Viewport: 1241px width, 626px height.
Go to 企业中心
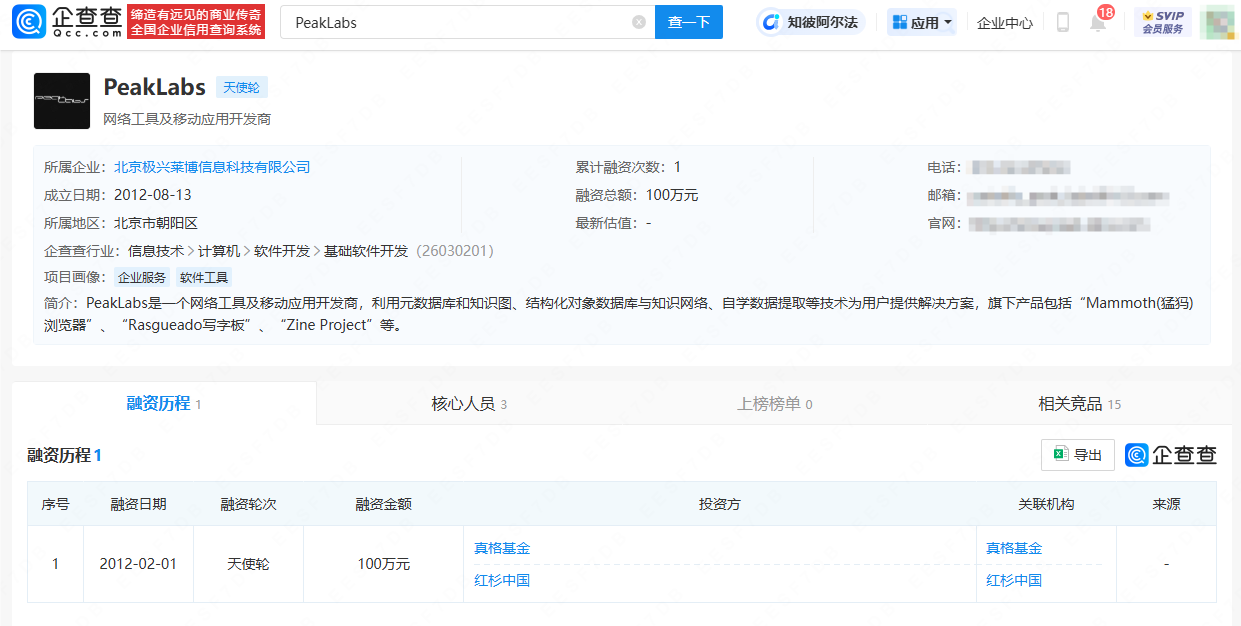(x=1005, y=22)
